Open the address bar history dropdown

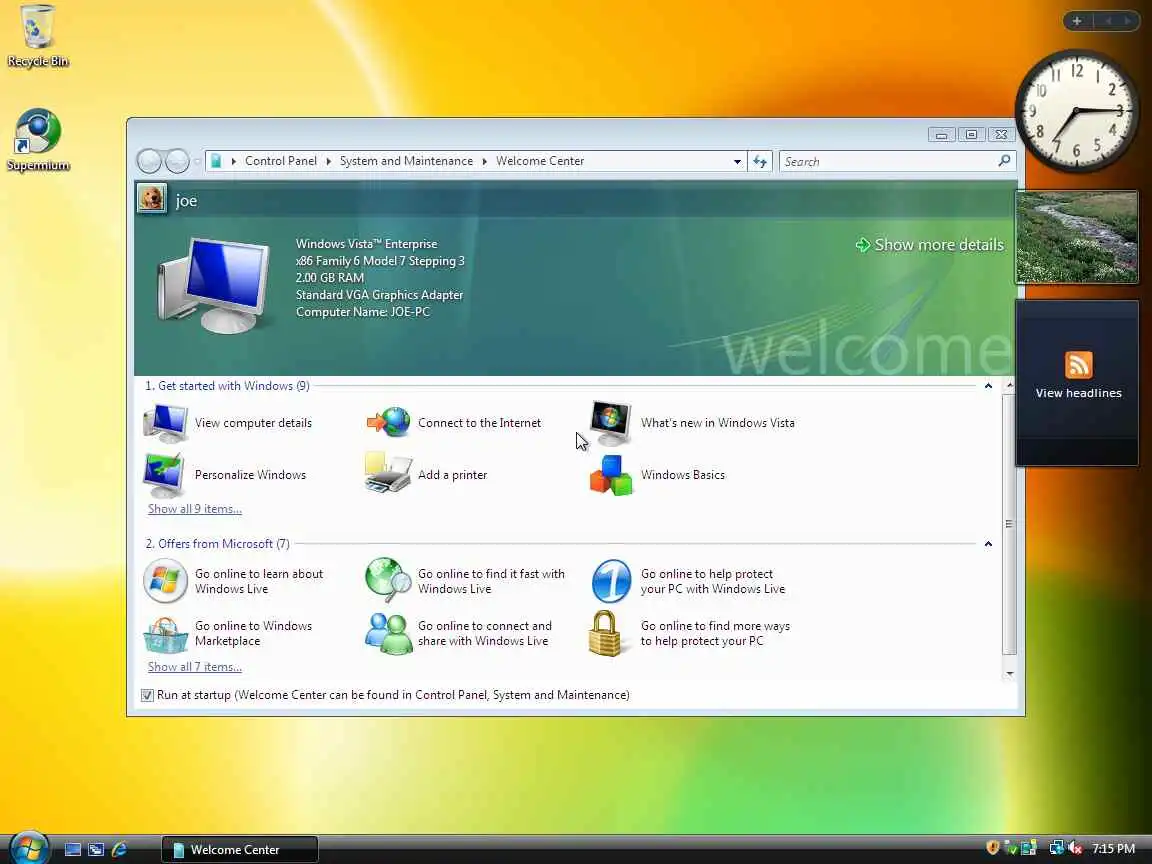pos(737,162)
